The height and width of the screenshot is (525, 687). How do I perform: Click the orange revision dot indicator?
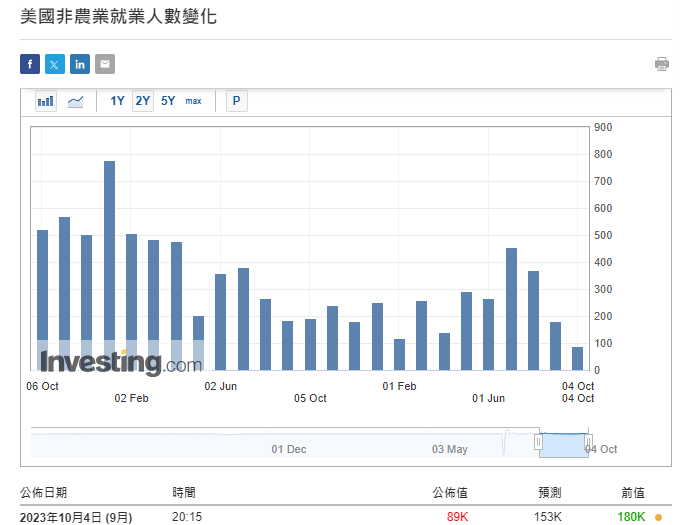coord(658,518)
